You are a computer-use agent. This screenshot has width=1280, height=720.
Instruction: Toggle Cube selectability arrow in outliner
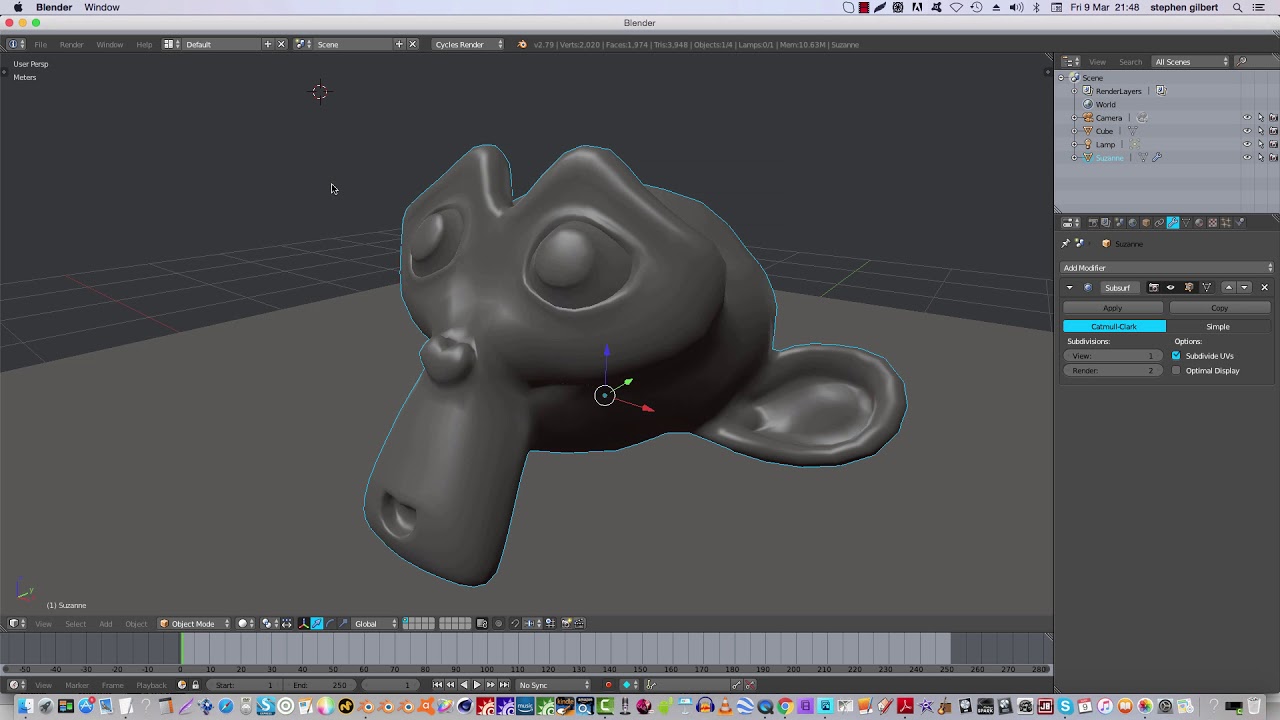coord(1260,131)
